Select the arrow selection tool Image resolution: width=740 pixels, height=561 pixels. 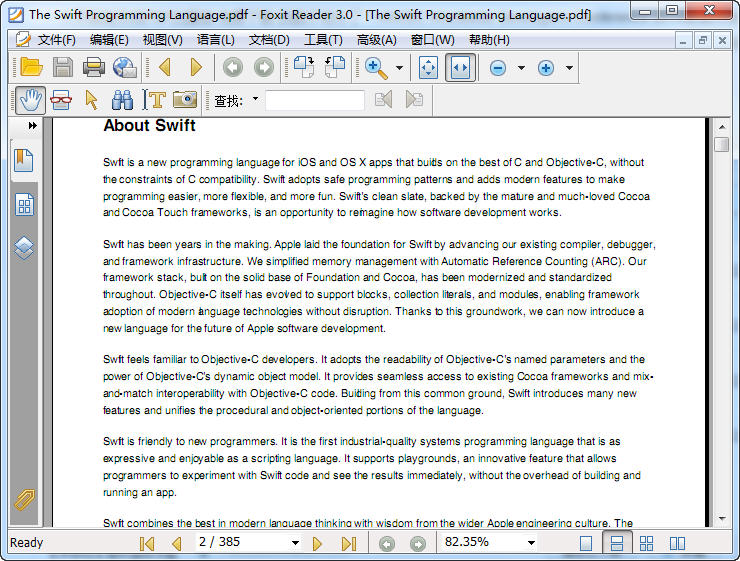pyautogui.click(x=92, y=100)
